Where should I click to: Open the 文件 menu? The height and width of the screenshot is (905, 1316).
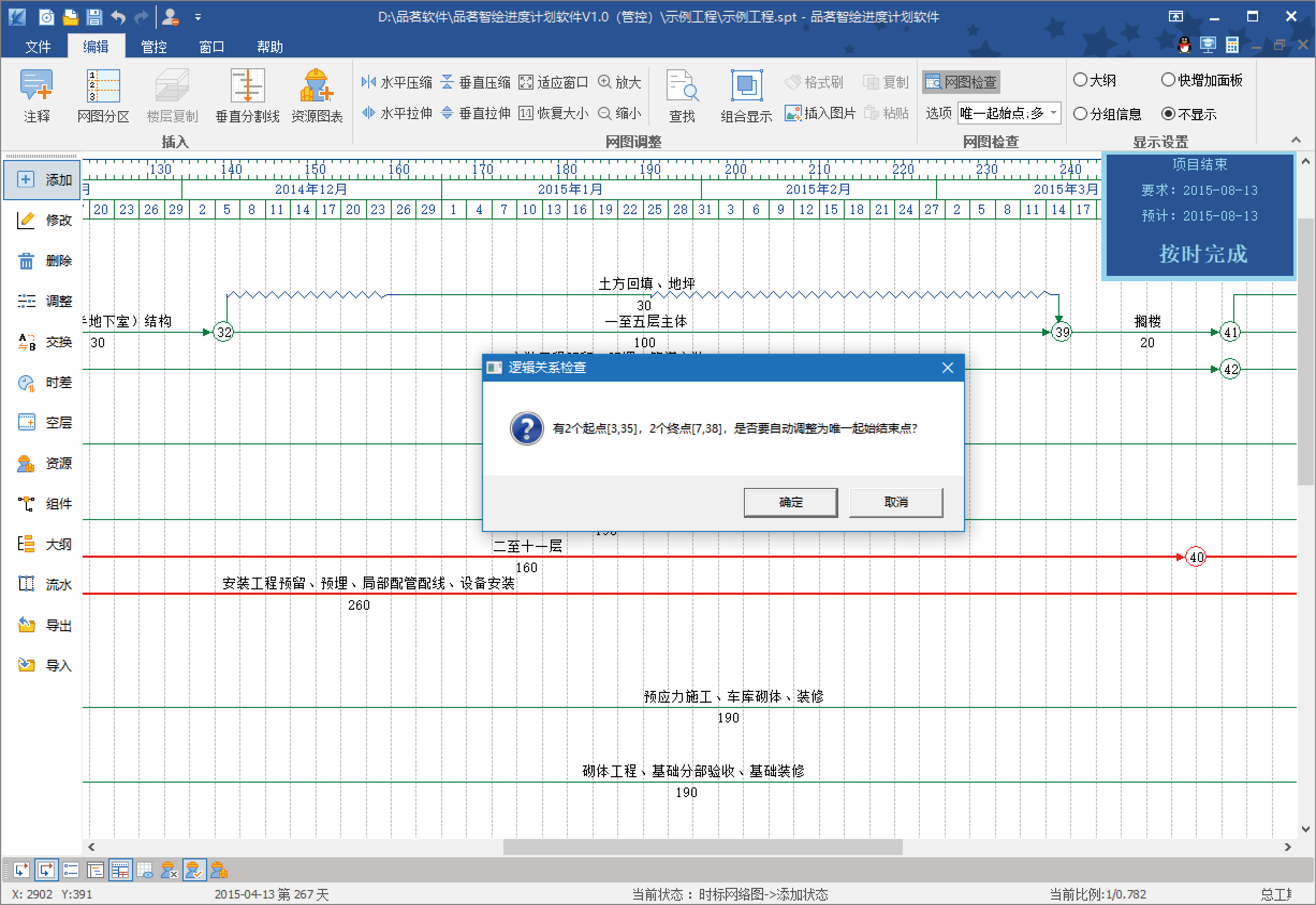click(38, 47)
